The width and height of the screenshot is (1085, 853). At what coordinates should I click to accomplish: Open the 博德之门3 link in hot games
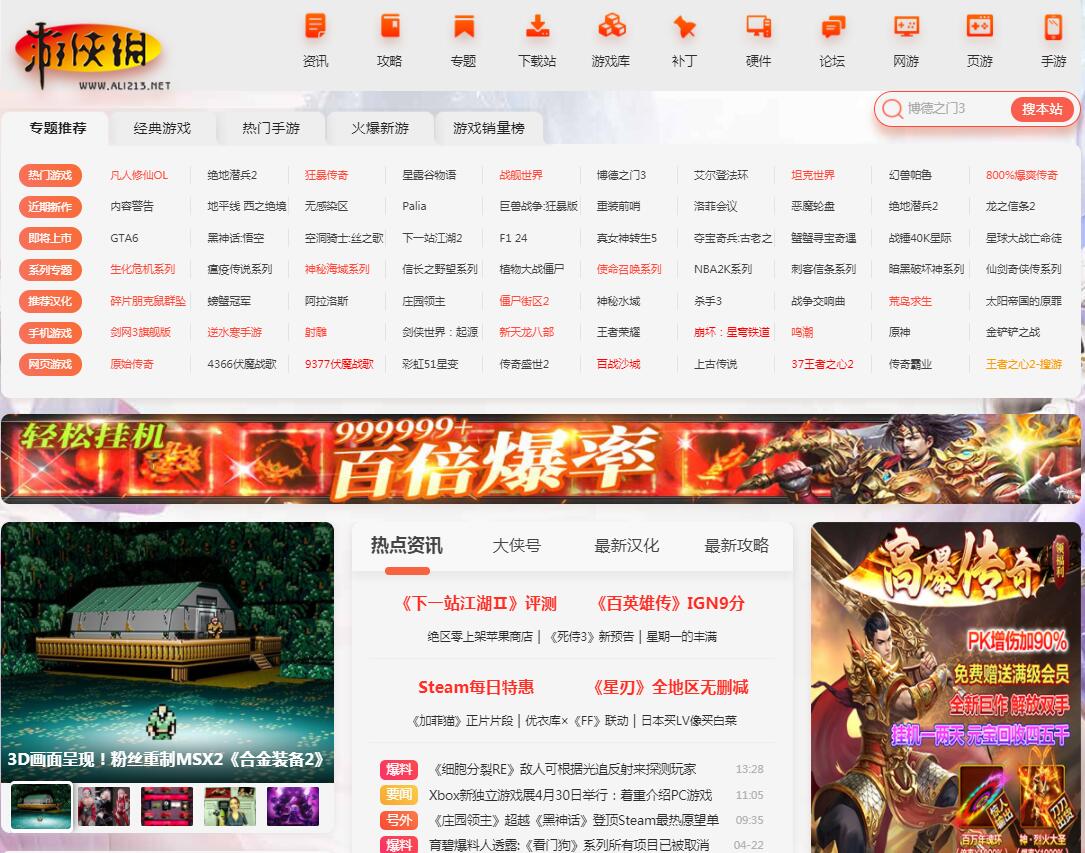point(621,175)
